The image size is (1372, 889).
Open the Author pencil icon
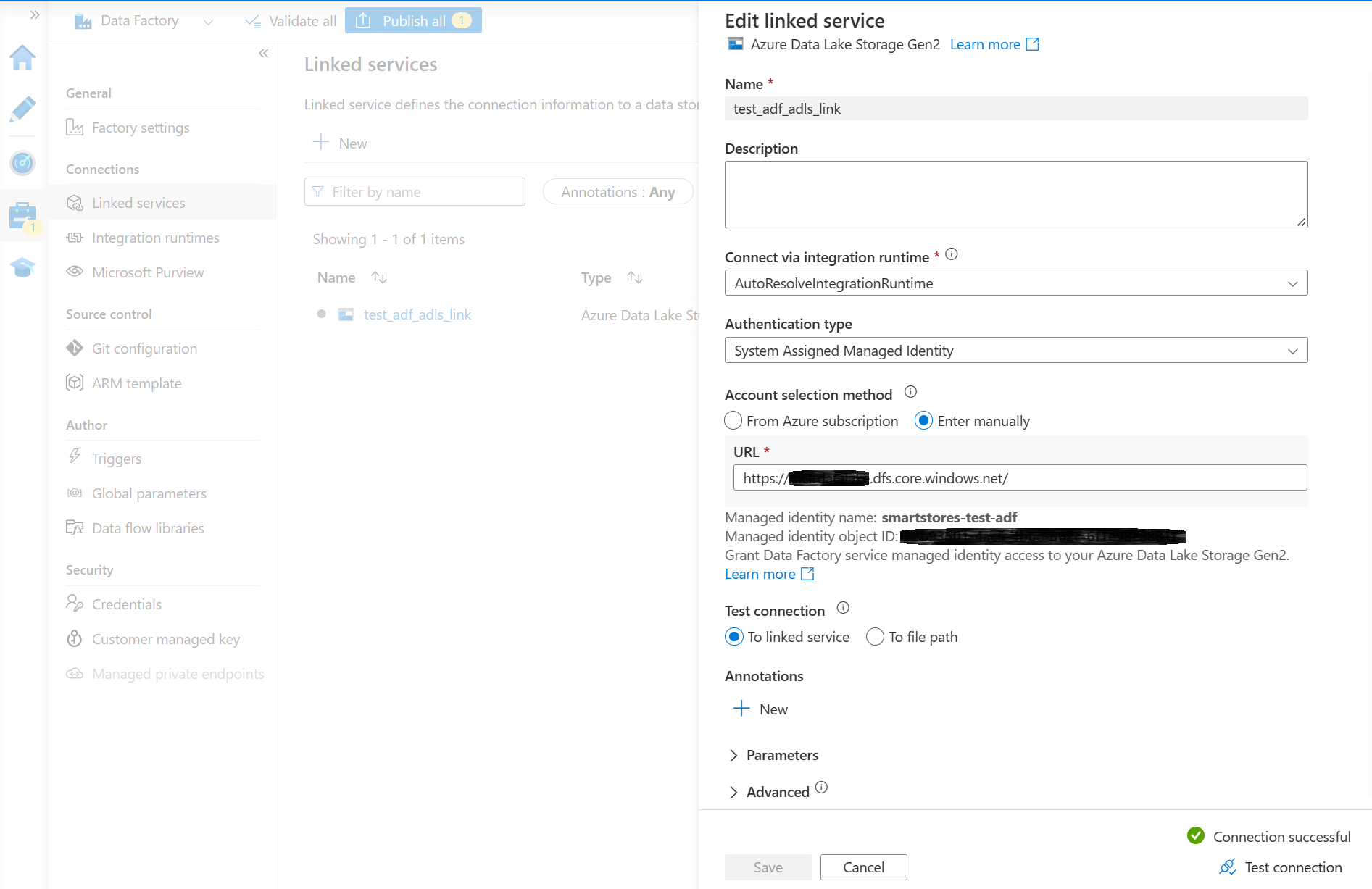(x=22, y=109)
